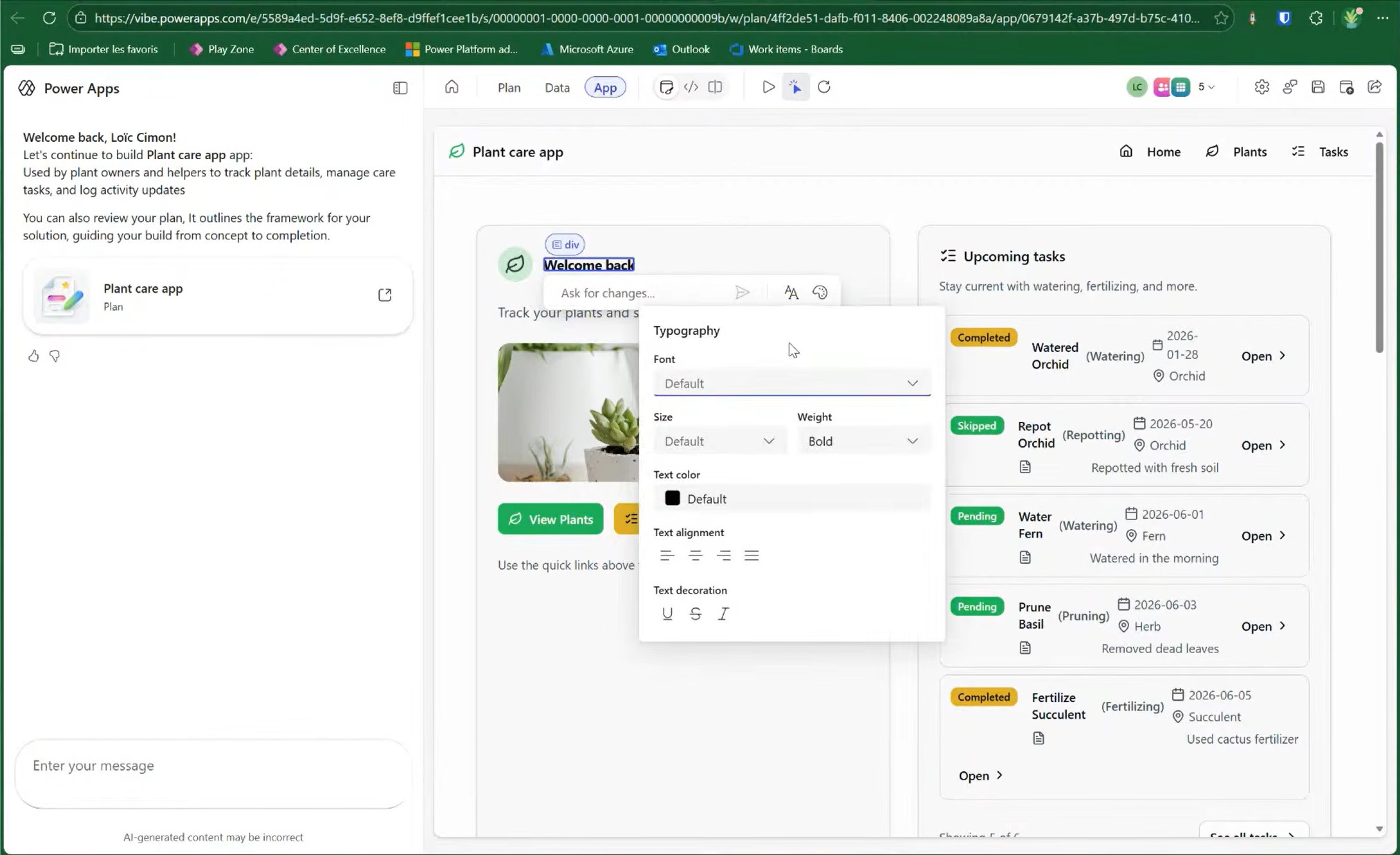Toggle italic text decoration
This screenshot has width=1400, height=855.
[x=723, y=614]
